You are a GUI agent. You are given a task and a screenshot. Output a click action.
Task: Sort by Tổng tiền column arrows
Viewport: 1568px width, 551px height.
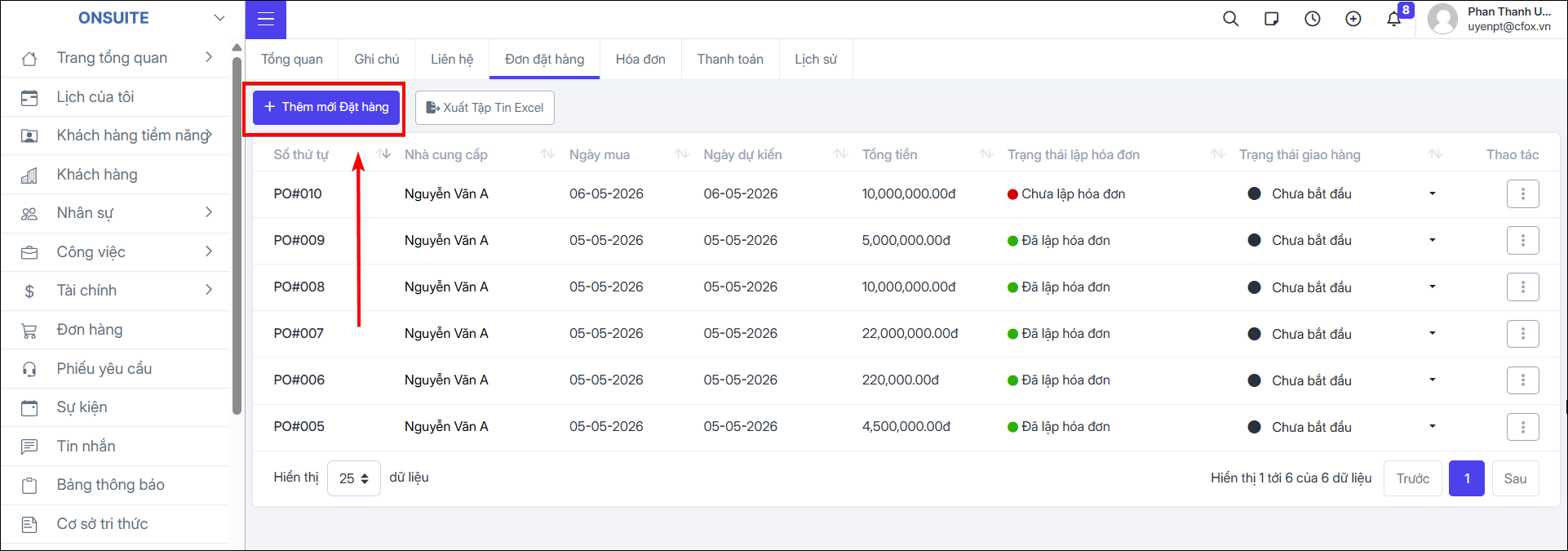pyautogui.click(x=986, y=154)
